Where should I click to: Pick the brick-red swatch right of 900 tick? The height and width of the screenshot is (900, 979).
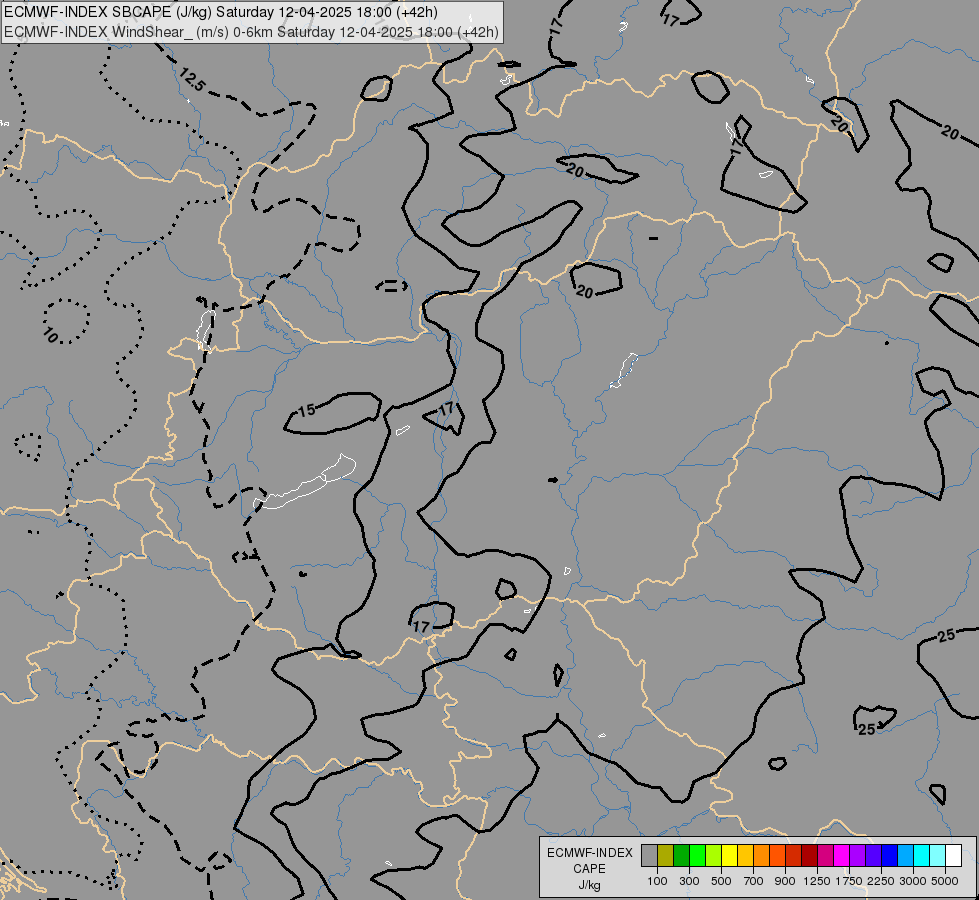794,855
